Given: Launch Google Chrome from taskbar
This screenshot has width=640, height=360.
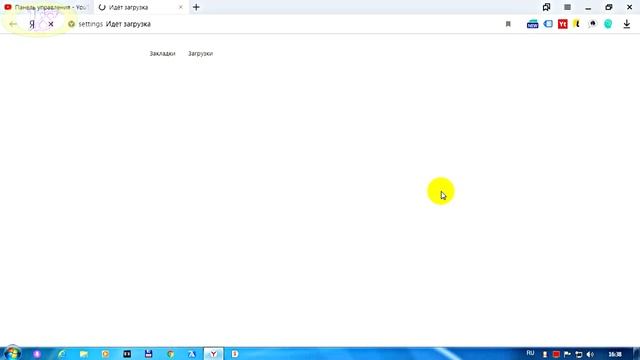Looking at the screenshot, I should click(171, 354).
